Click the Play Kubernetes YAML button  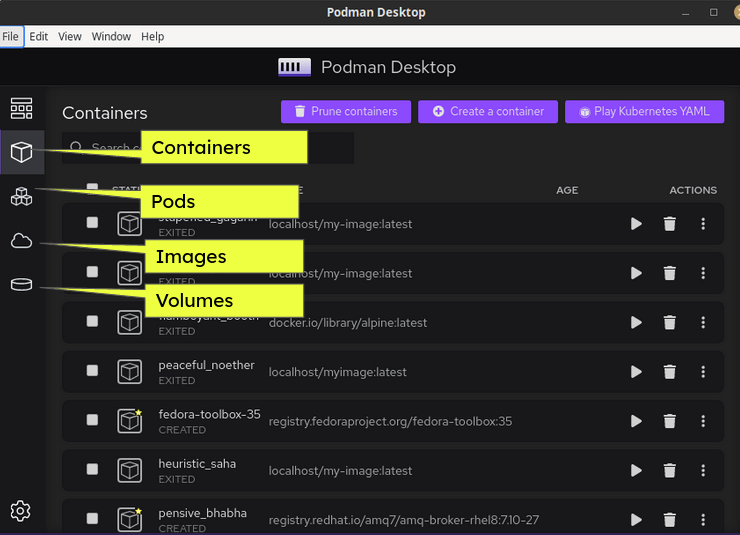[x=645, y=111]
